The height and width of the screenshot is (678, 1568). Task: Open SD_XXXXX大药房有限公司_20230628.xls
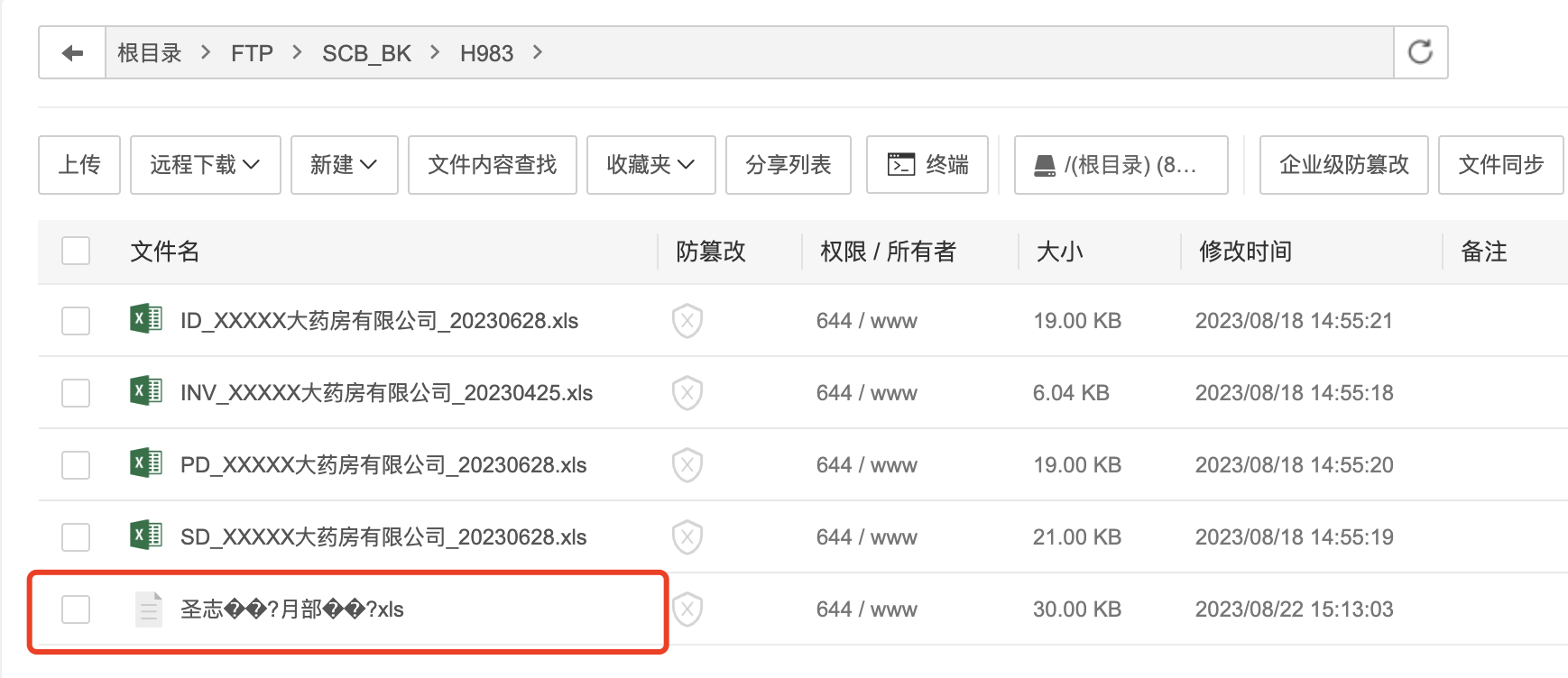[383, 537]
